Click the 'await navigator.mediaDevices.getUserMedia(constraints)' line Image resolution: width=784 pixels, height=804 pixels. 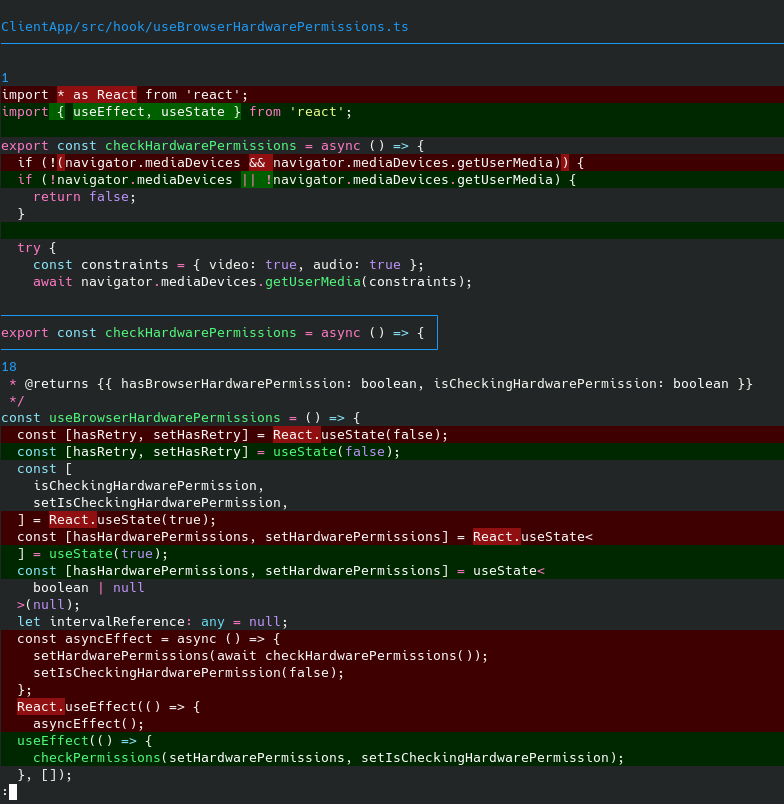[252, 282]
